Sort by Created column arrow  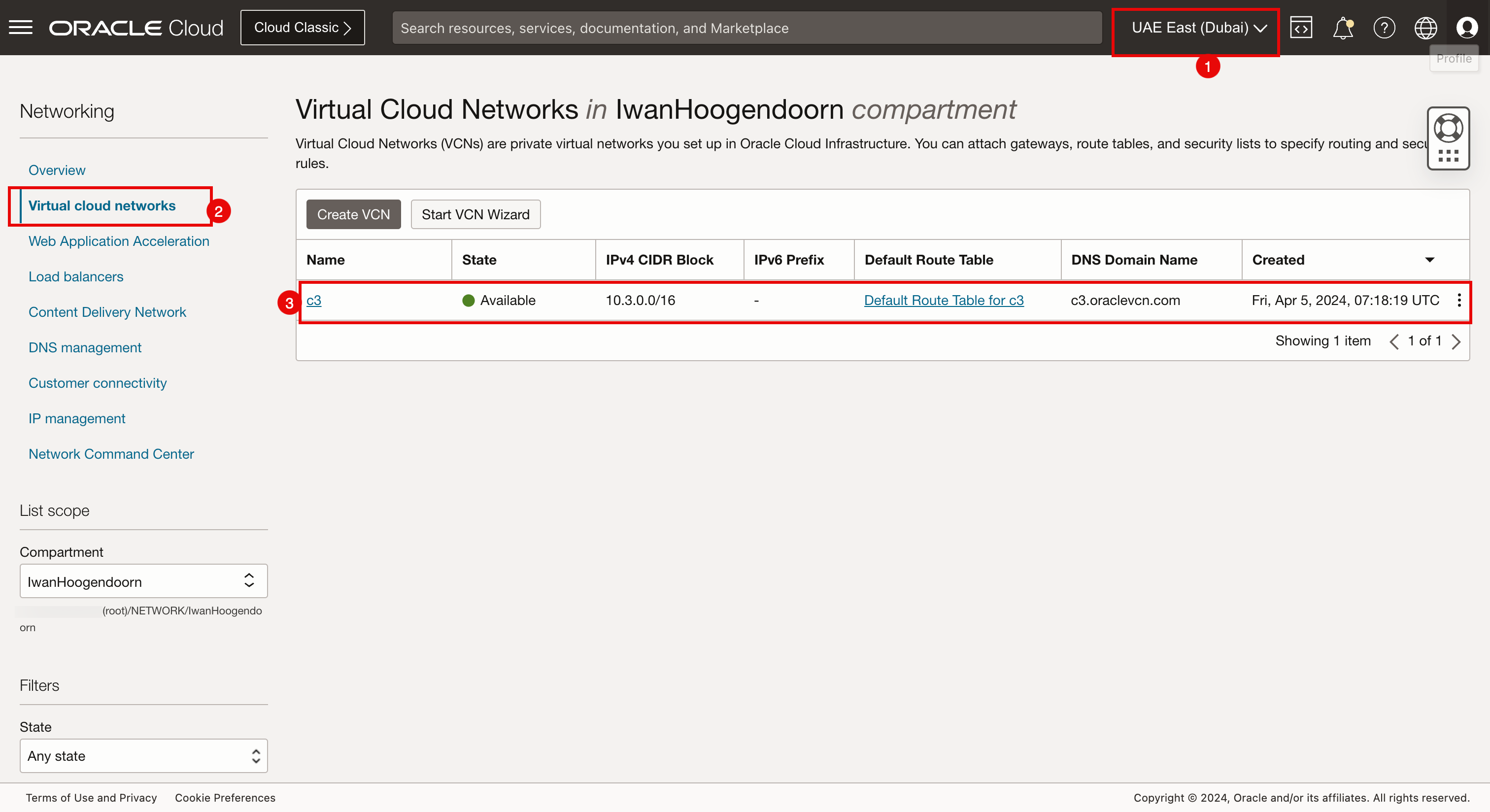click(1429, 260)
